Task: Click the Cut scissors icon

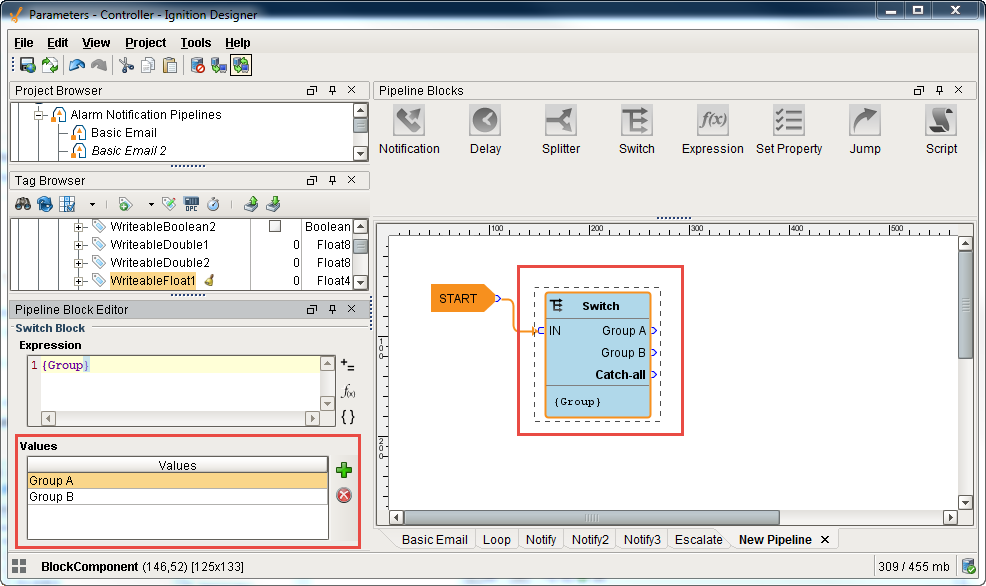Action: coord(126,65)
